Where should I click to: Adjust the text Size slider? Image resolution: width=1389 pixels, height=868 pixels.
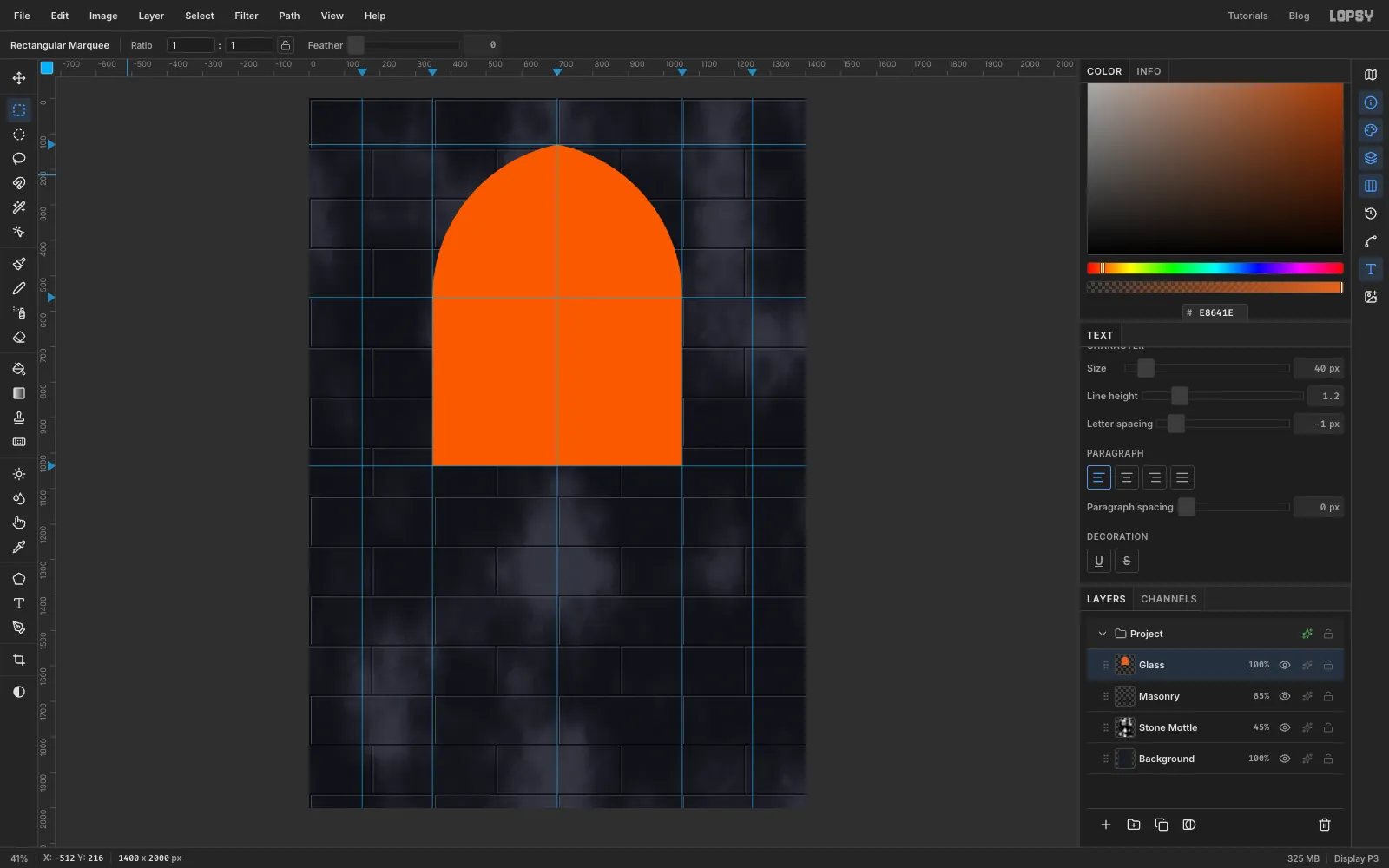coord(1207,368)
